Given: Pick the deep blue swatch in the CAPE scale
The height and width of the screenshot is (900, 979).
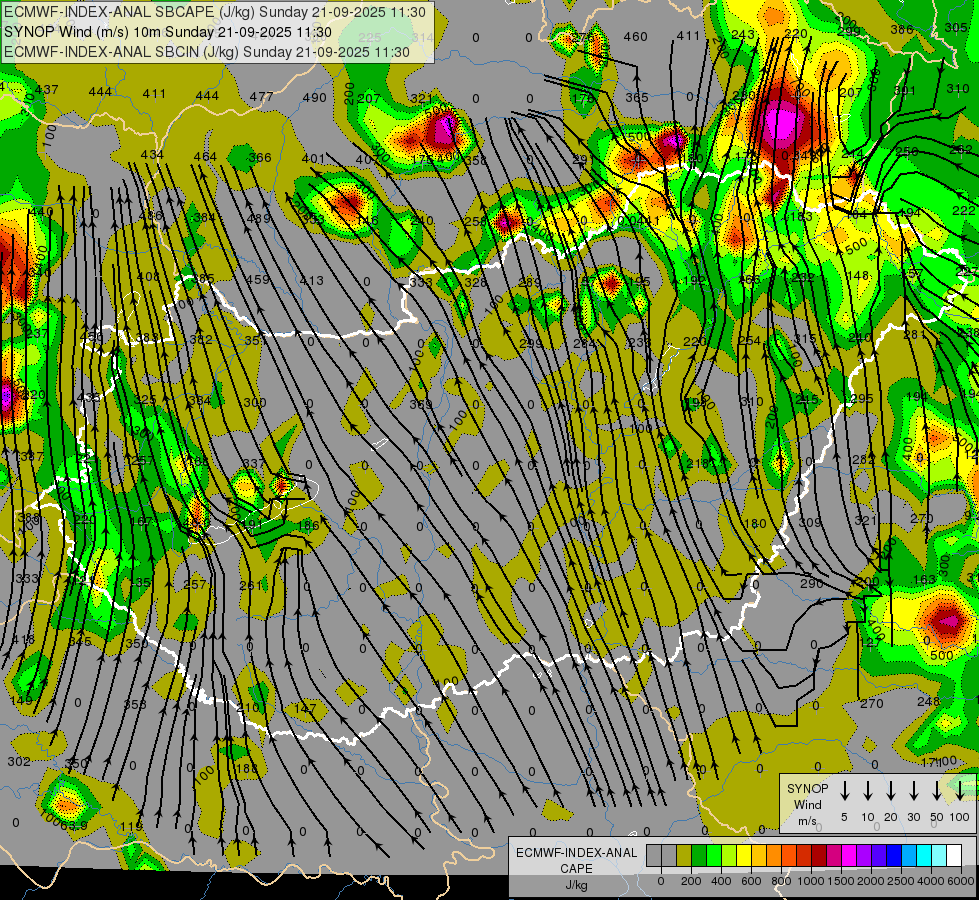Looking at the screenshot, I should pyautogui.click(x=893, y=856).
